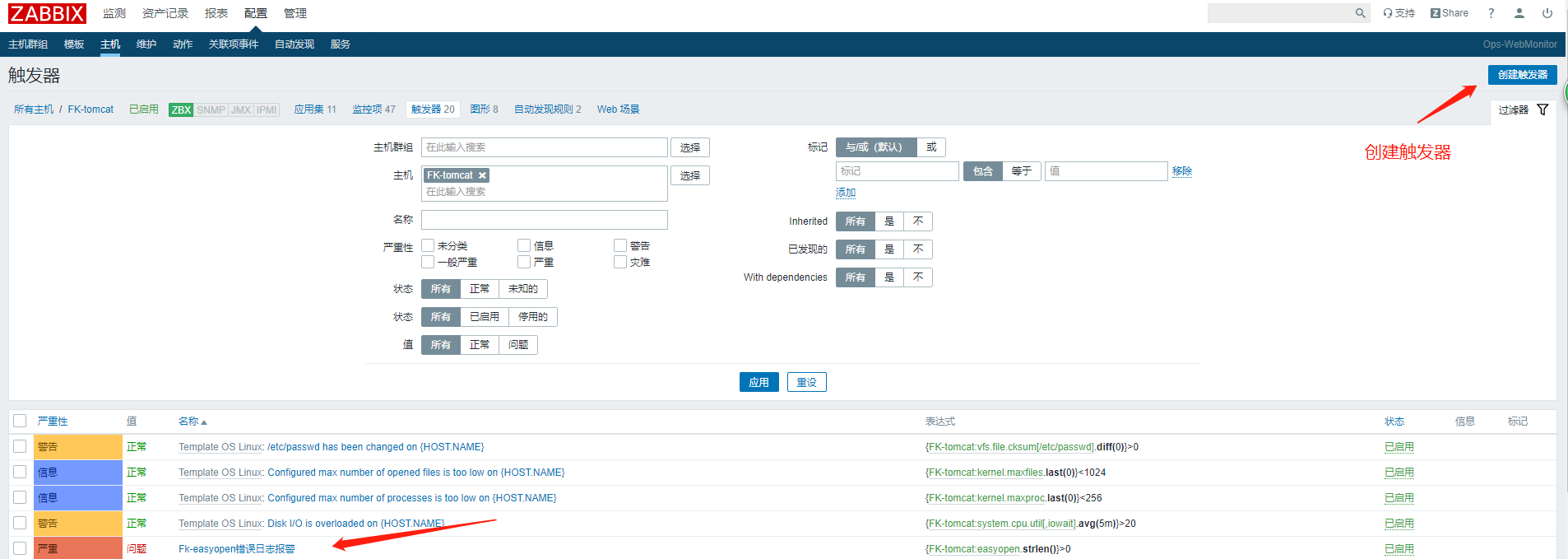Click the 标记 tag name input
The image size is (1568, 559).
[898, 171]
